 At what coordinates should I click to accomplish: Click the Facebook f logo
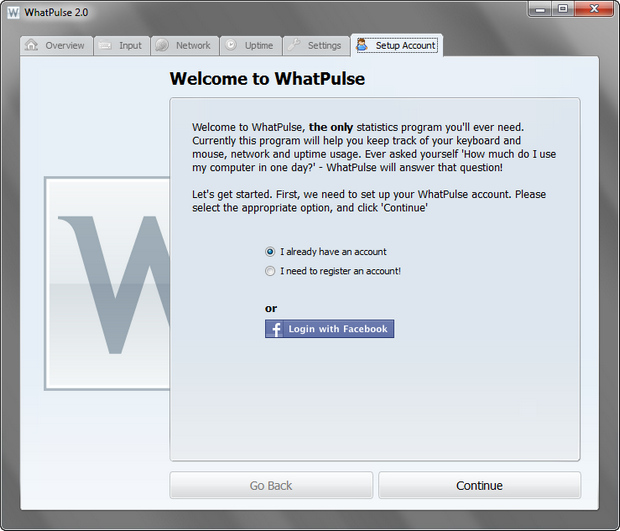pyautogui.click(x=274, y=329)
